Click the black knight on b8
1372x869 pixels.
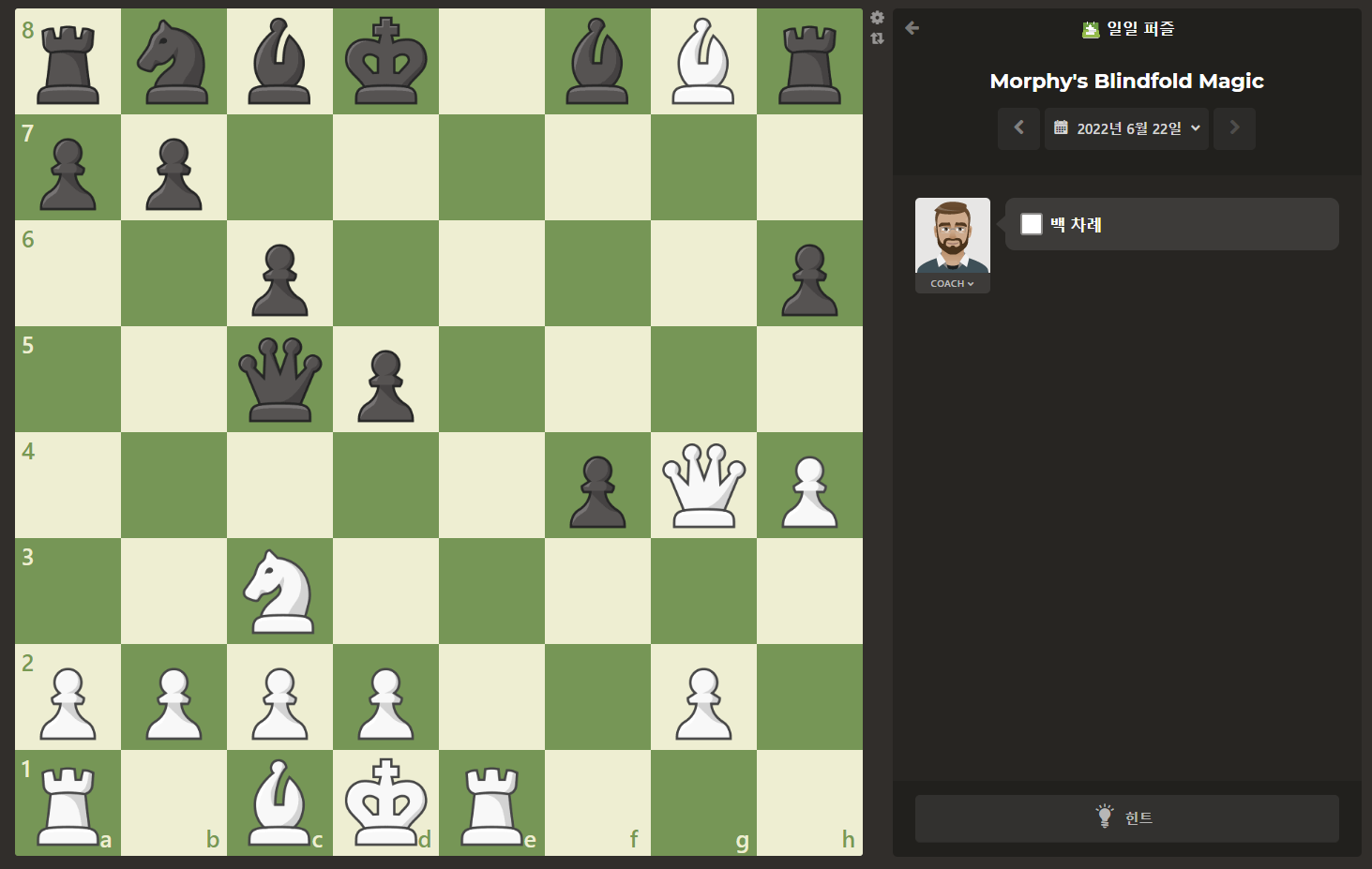tap(173, 61)
